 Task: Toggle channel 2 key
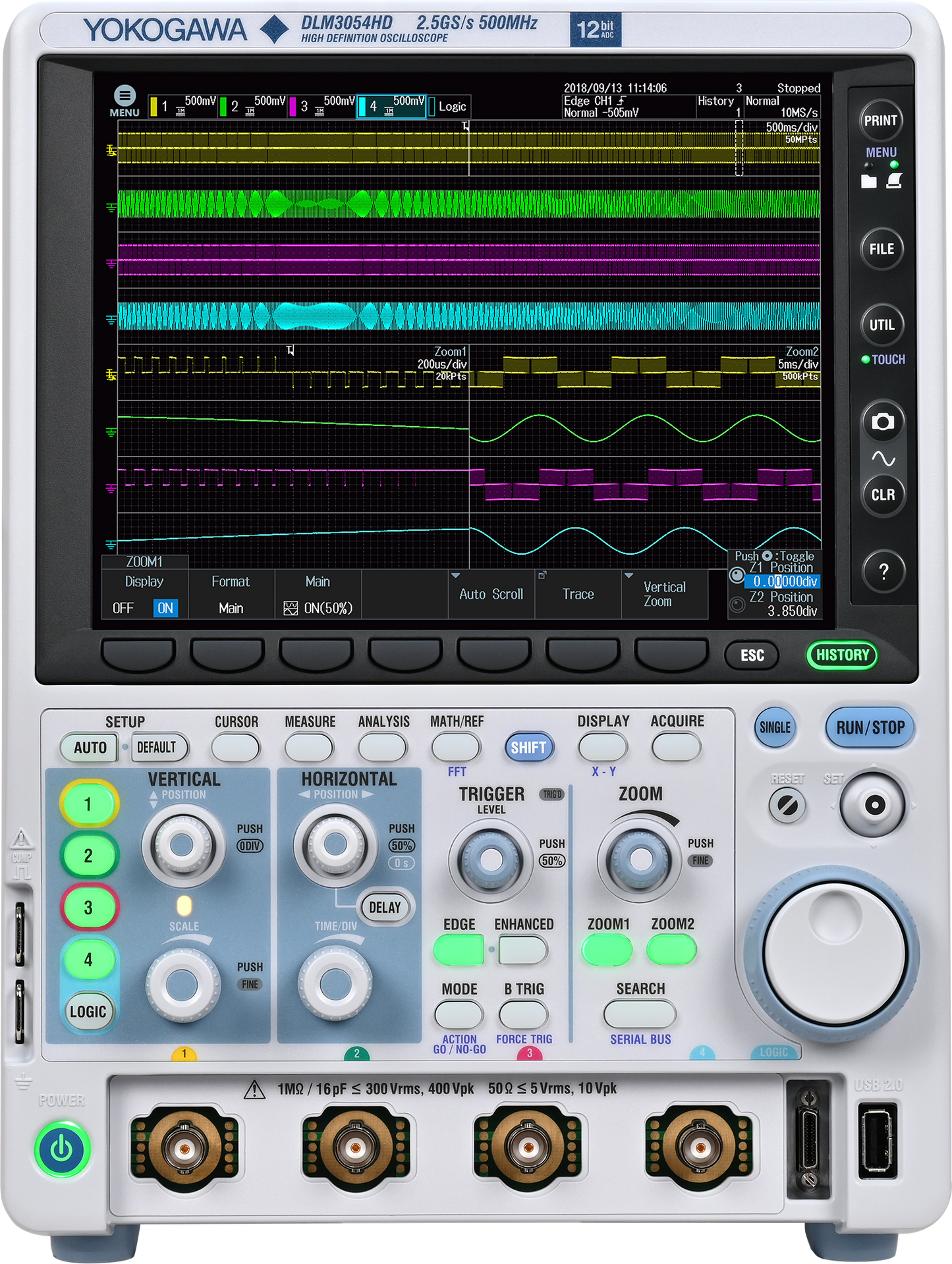coord(88,856)
